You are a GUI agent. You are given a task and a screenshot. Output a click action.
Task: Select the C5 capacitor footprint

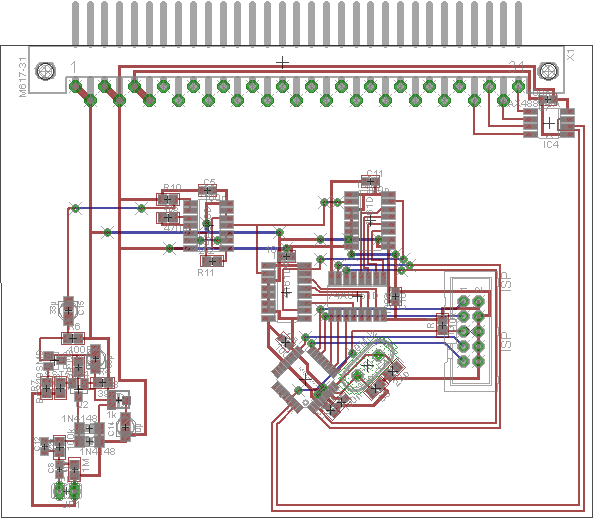coord(207,190)
